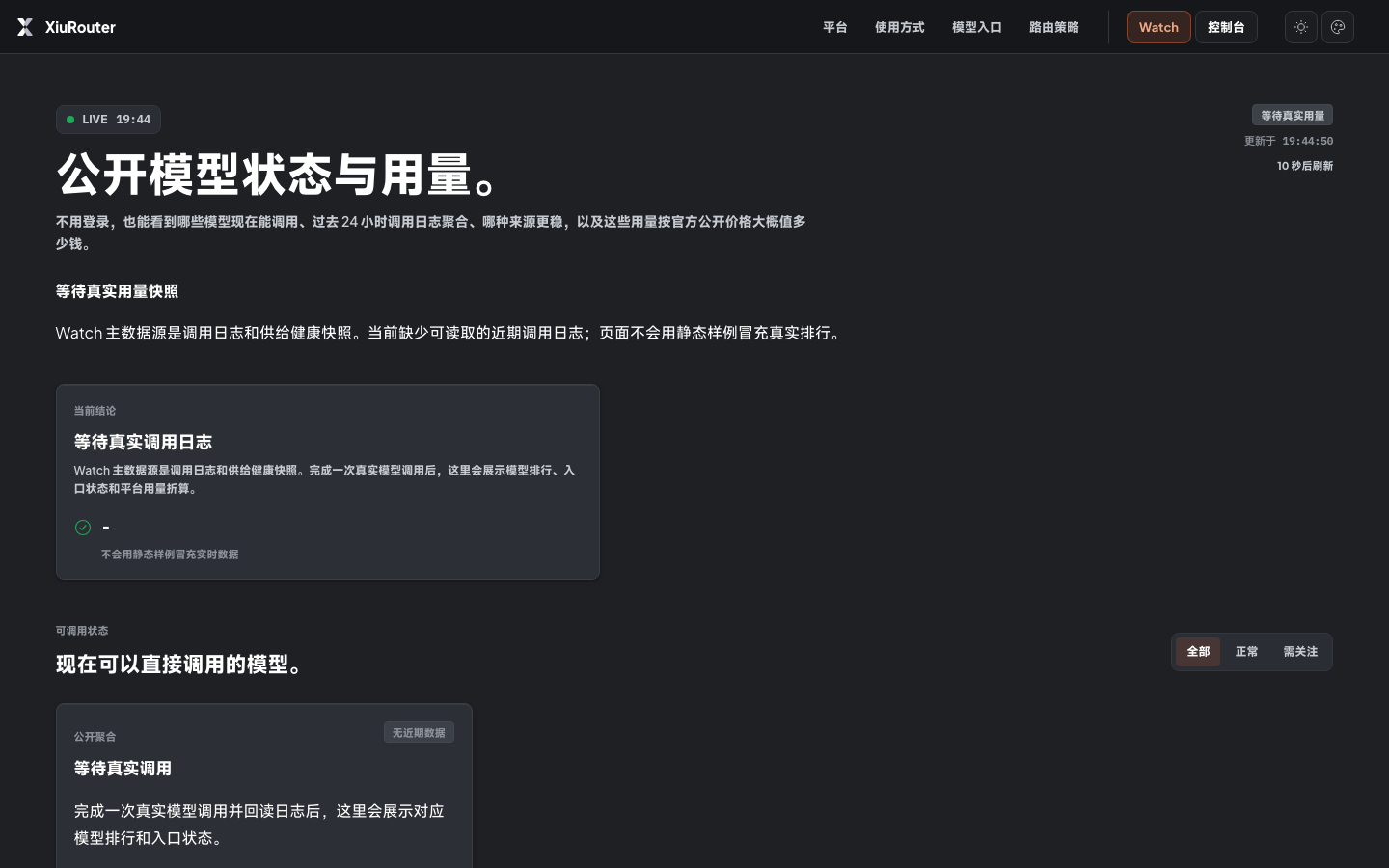The width and height of the screenshot is (1389, 868).
Task: Click the 公开聚合 card label
Action: (x=95, y=737)
